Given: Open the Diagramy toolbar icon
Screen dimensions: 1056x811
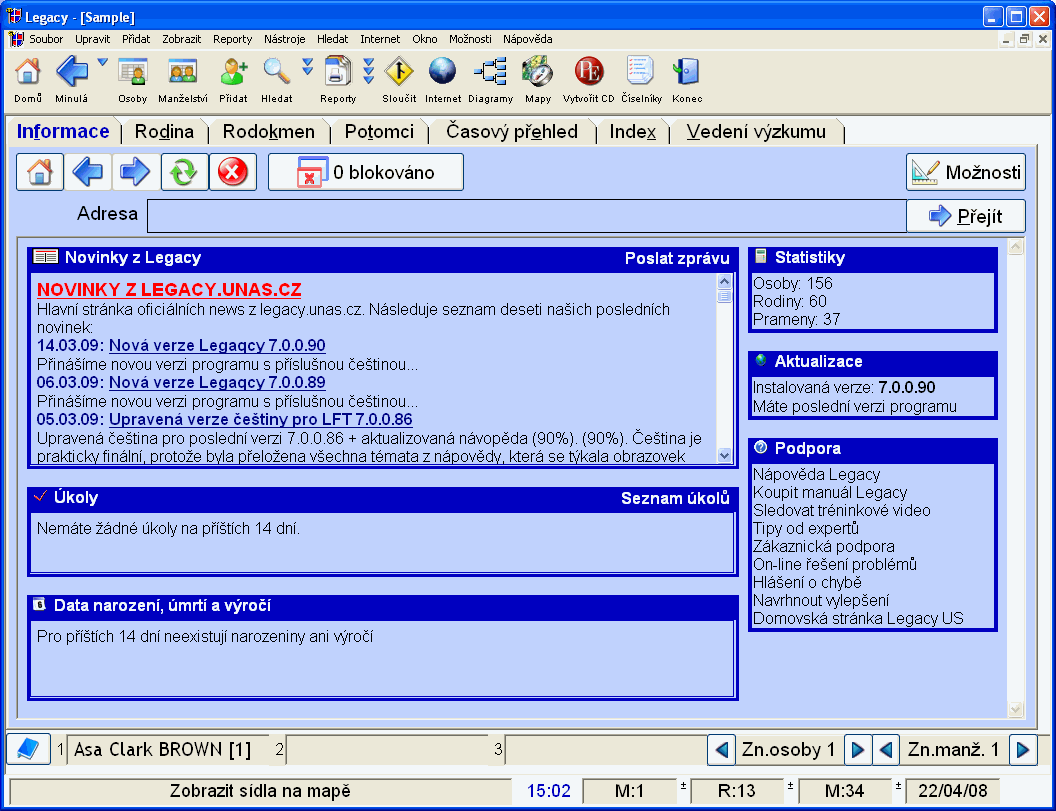Looking at the screenshot, I should pos(490,72).
